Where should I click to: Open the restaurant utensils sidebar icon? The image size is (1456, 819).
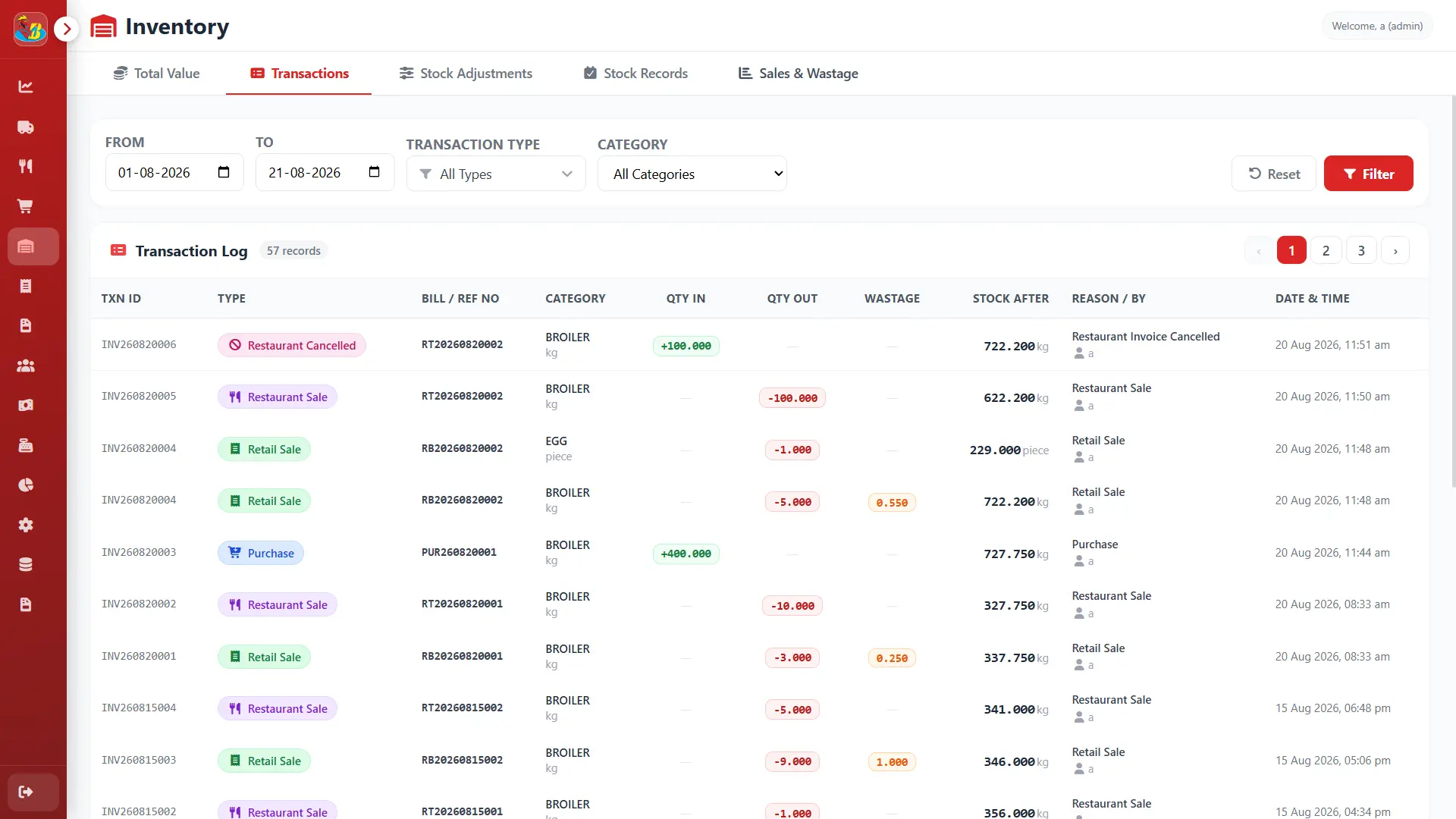[x=26, y=166]
